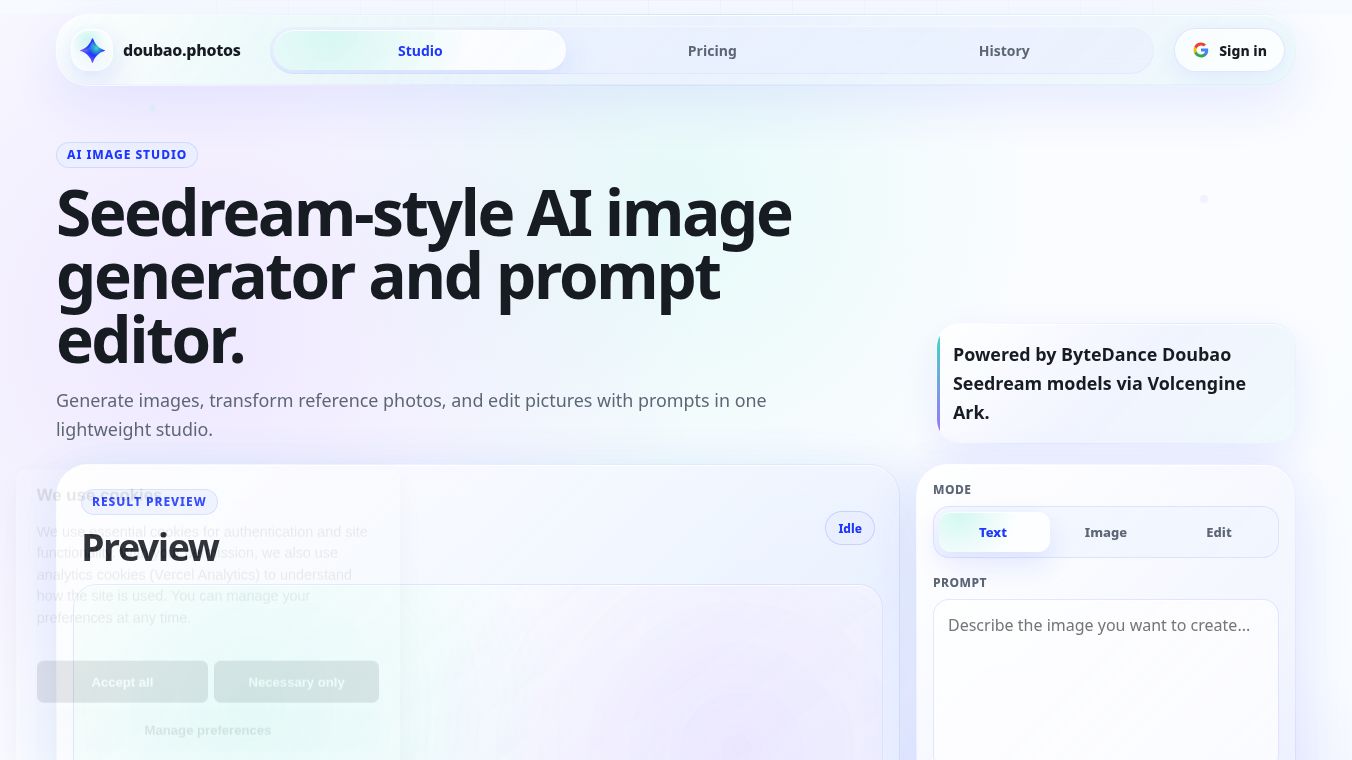Go to the Pricing tab
Screen dimensions: 1352x760
(x=712, y=50)
